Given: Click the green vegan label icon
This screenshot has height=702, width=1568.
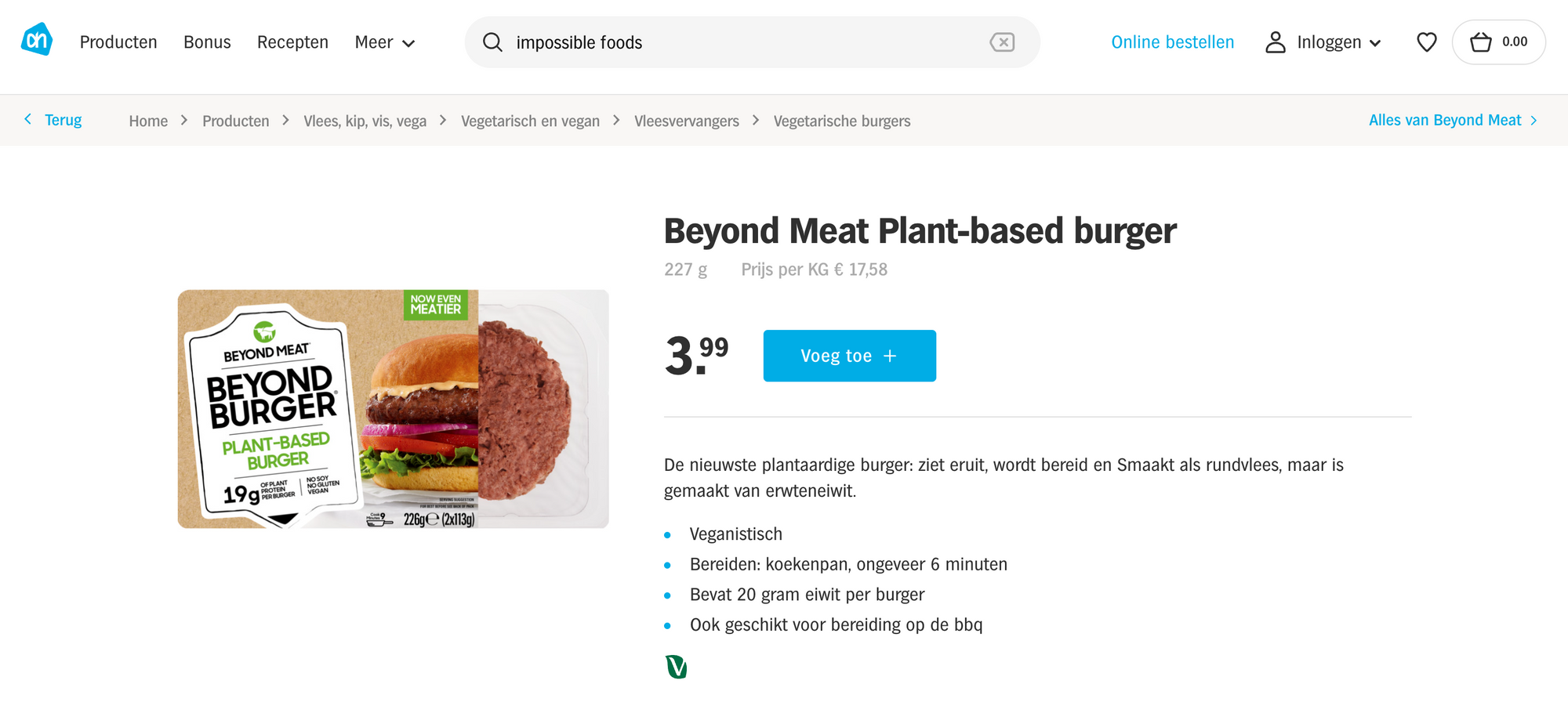Looking at the screenshot, I should [676, 667].
